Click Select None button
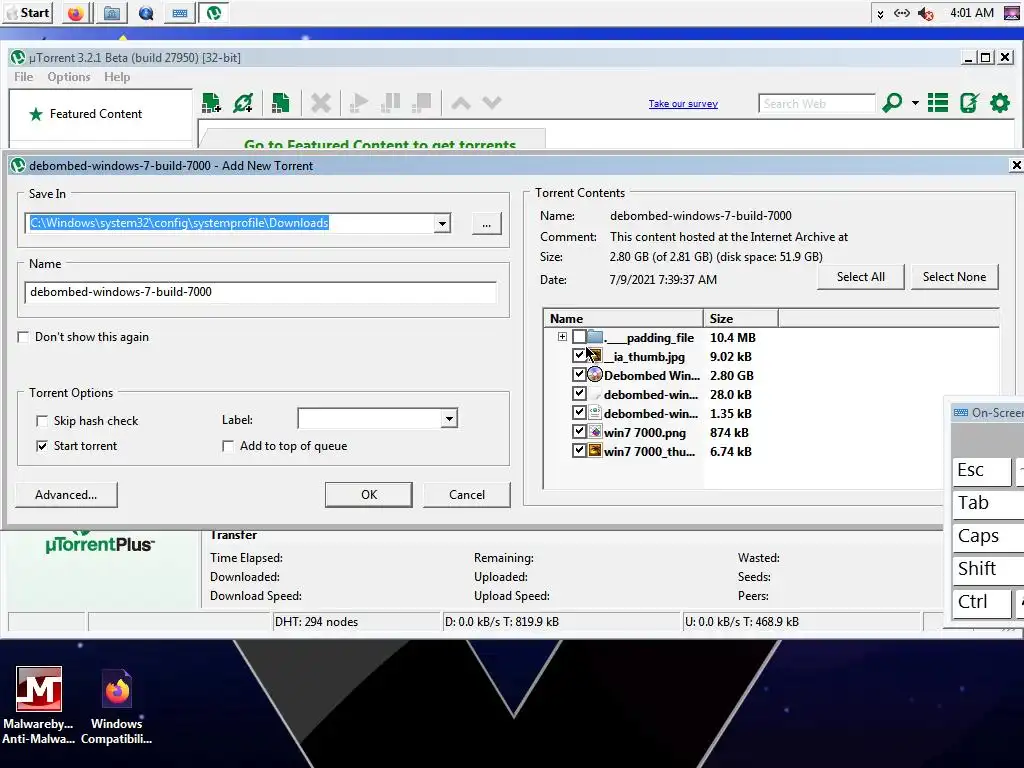 click(954, 277)
